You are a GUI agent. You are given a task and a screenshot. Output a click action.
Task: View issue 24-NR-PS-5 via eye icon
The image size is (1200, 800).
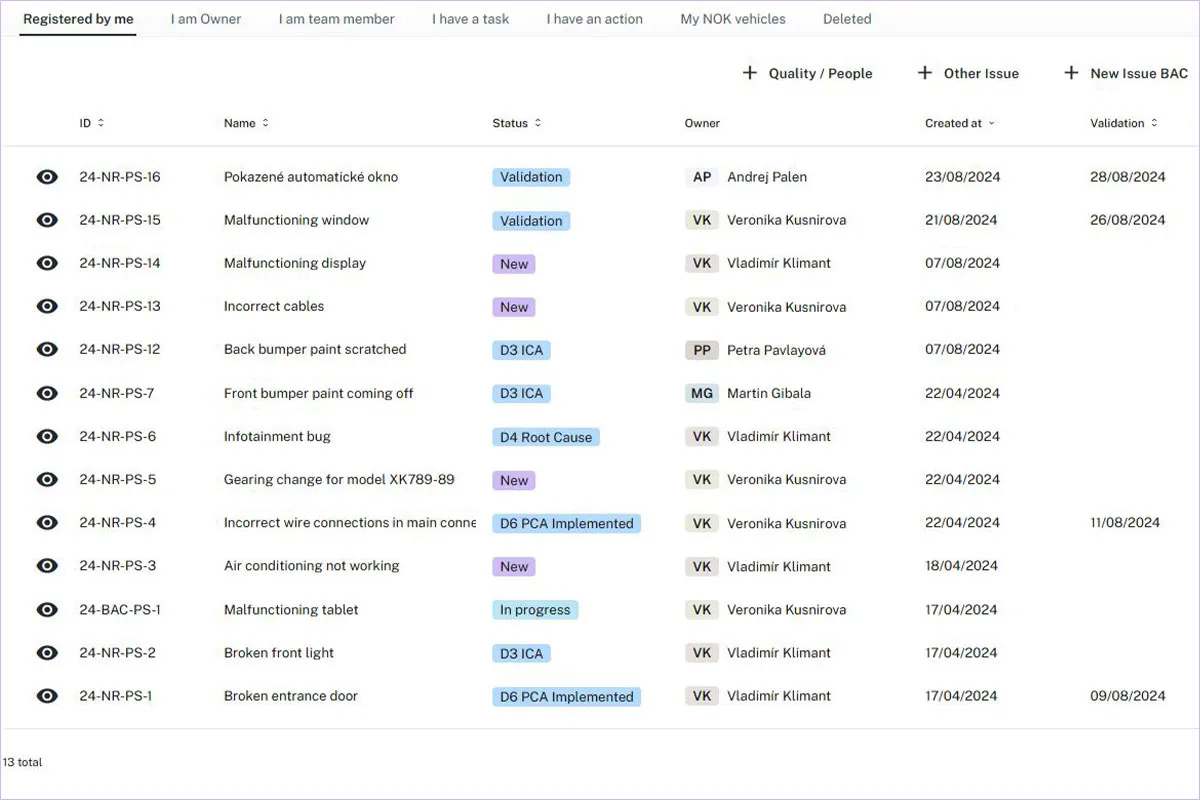point(47,479)
